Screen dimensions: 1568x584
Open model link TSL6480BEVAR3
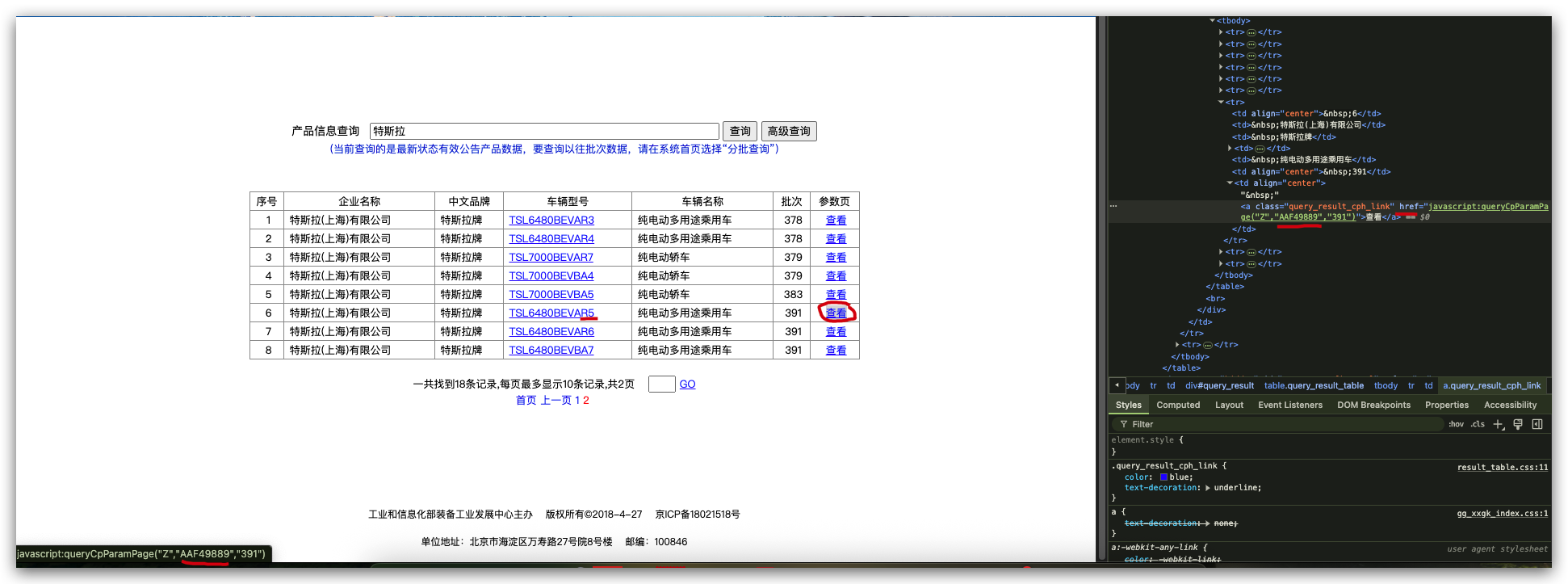click(551, 221)
